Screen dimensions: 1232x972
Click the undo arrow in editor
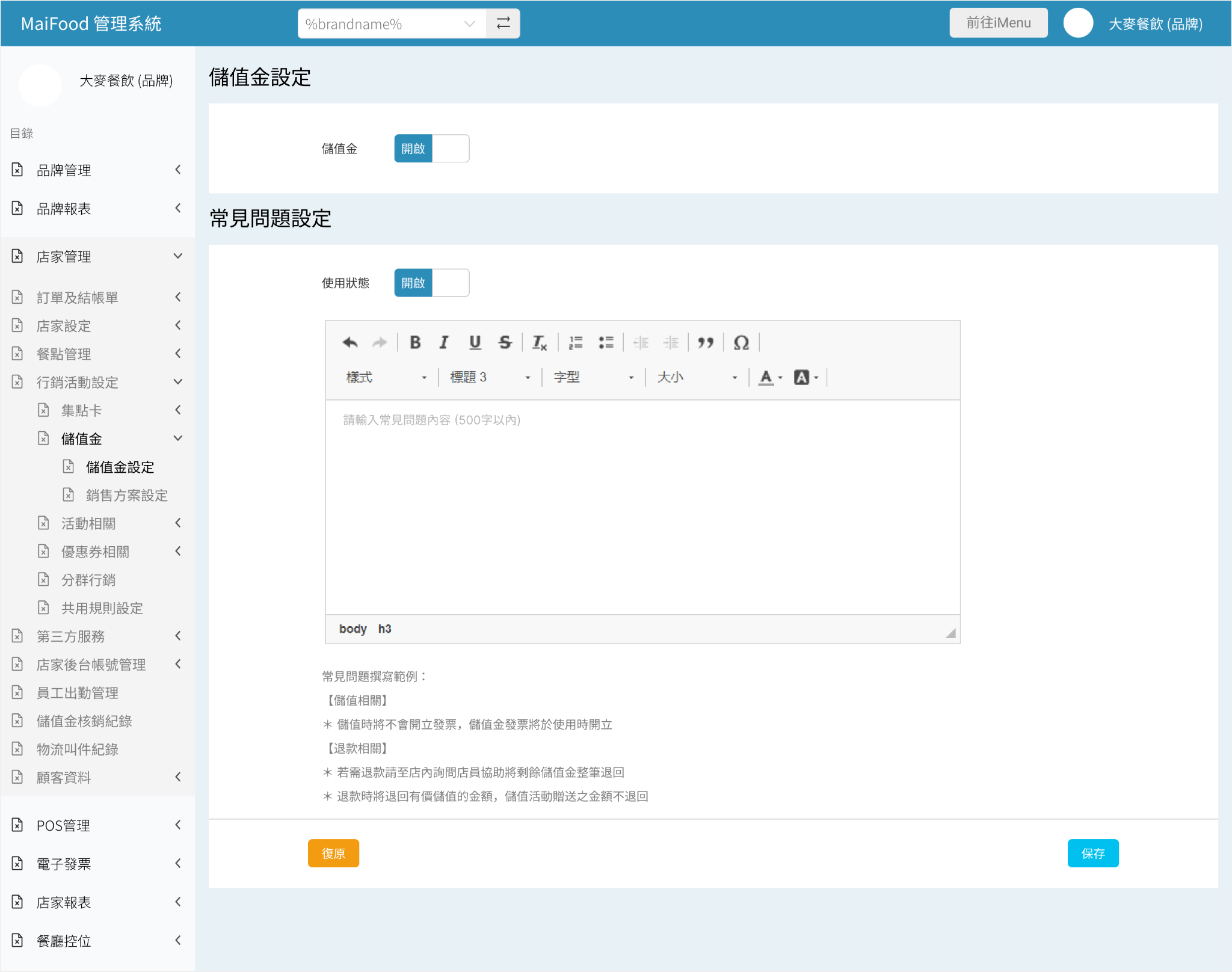(x=350, y=342)
